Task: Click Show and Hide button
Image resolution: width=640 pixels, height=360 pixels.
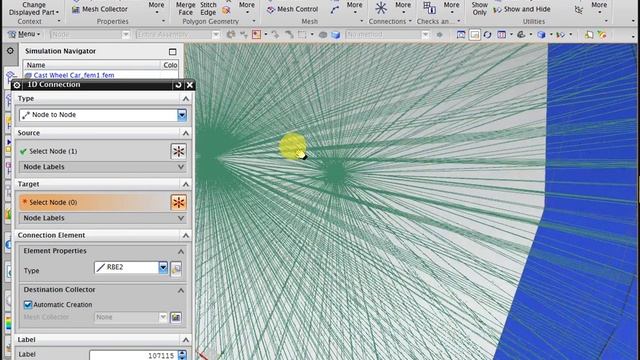Action: click(x=522, y=9)
